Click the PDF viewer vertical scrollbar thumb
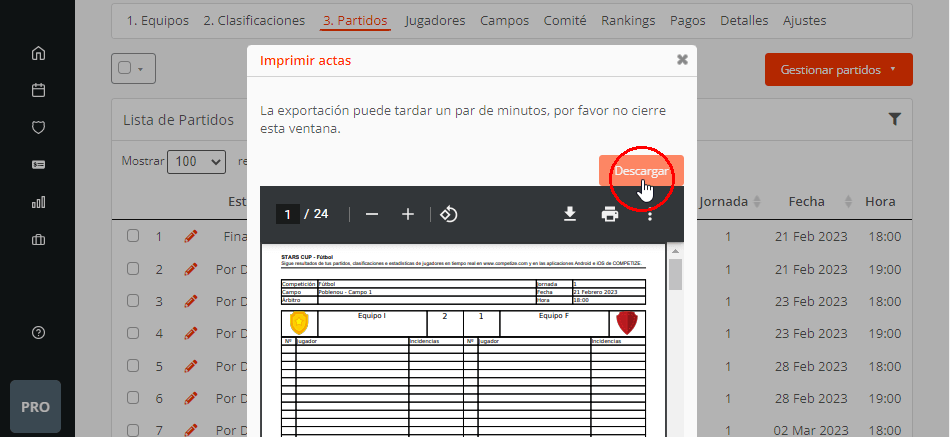950x437 pixels. coord(675,275)
